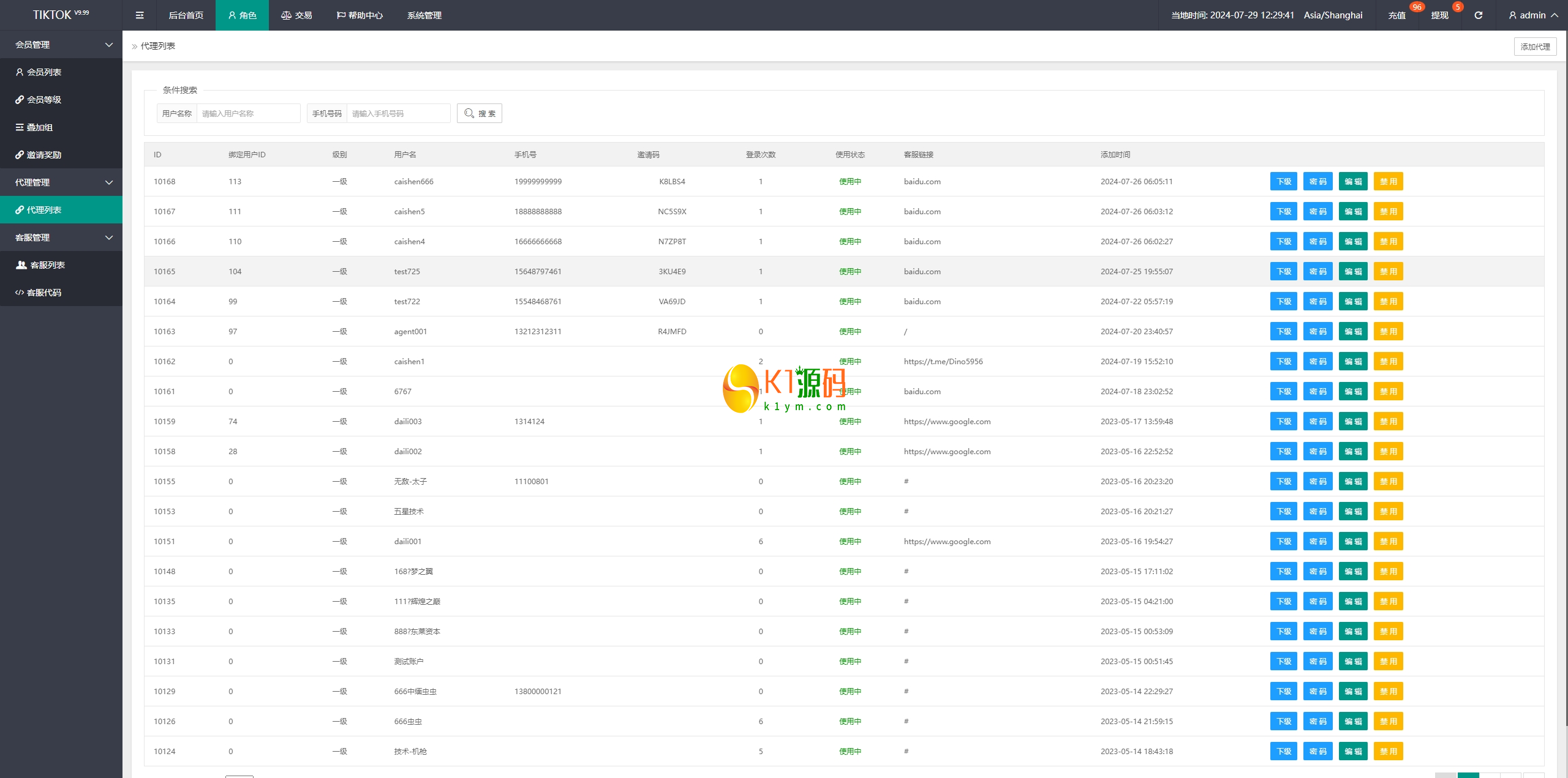
Task: Open 客服代码 in the sidebar
Action: [61, 293]
